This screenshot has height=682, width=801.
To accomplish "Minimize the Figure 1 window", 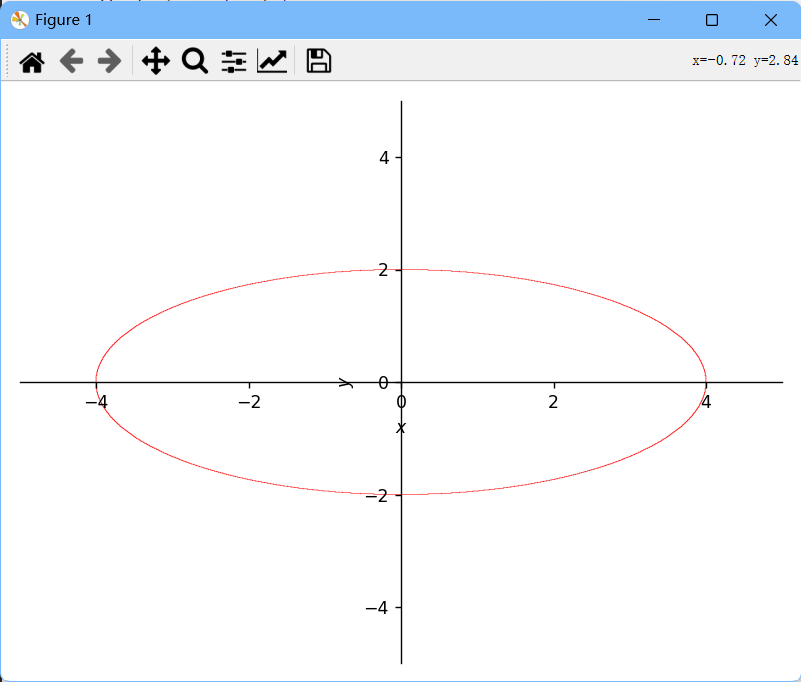I will coord(653,20).
